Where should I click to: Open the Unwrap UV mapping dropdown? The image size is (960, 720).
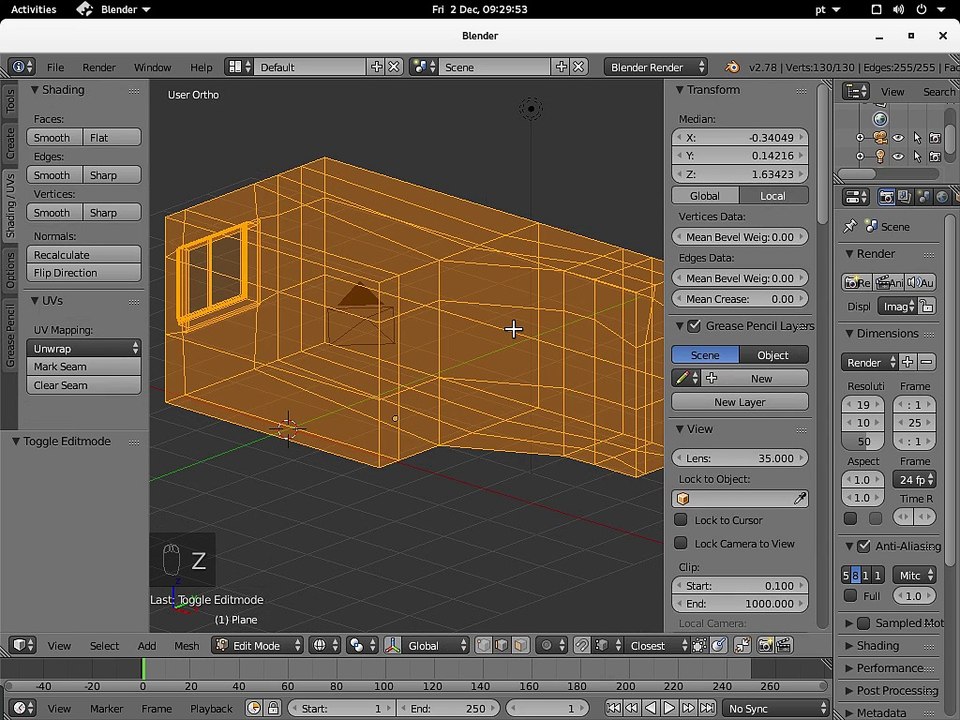[84, 348]
